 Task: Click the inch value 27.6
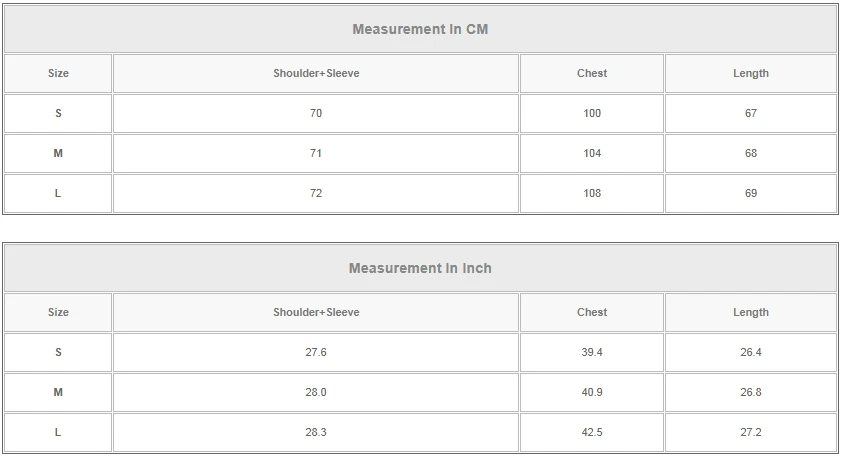click(316, 352)
